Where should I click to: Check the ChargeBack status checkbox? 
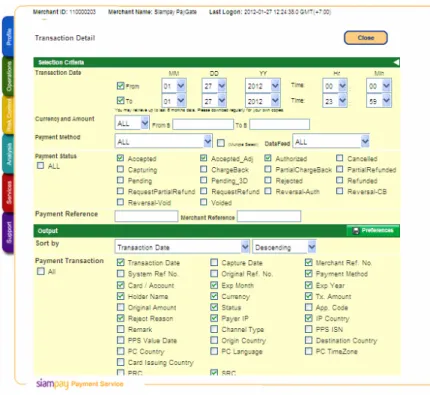[203, 169]
